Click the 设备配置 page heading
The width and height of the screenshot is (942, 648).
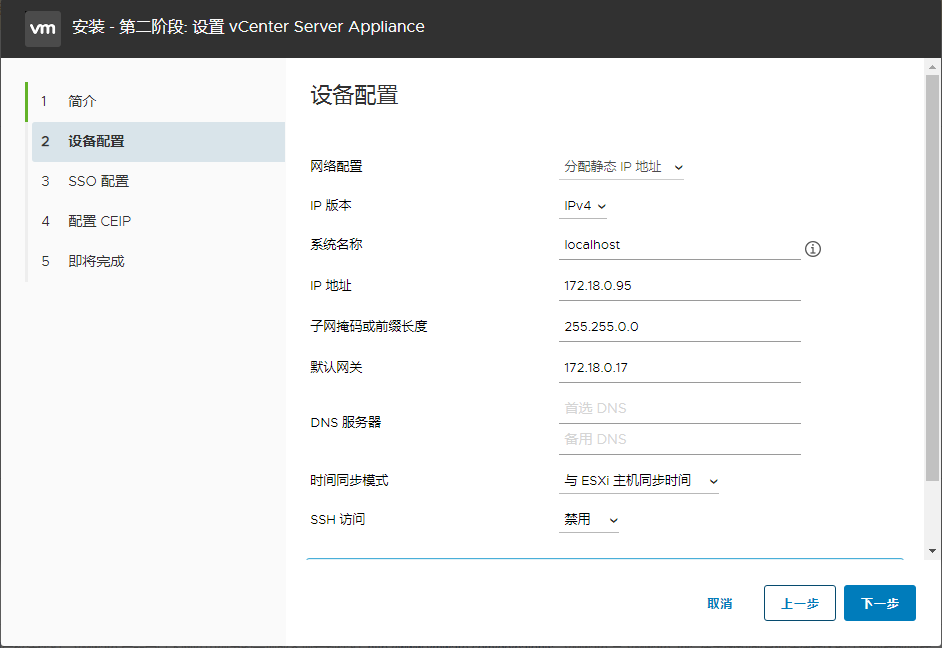point(354,95)
